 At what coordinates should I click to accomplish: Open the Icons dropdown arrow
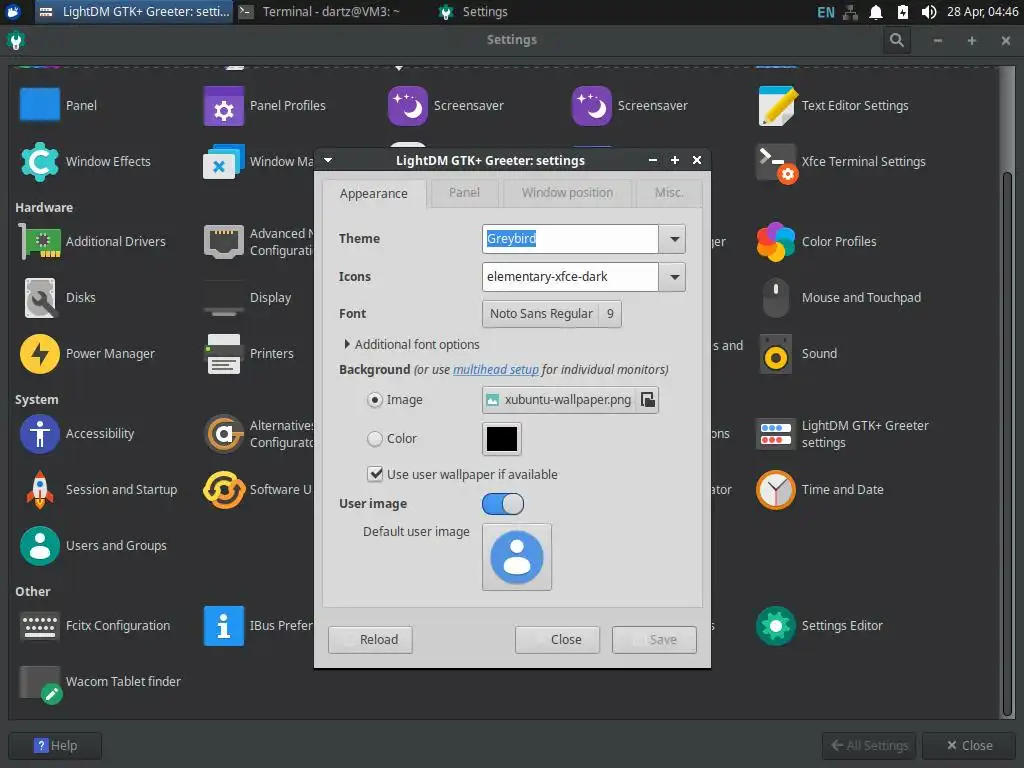point(674,277)
